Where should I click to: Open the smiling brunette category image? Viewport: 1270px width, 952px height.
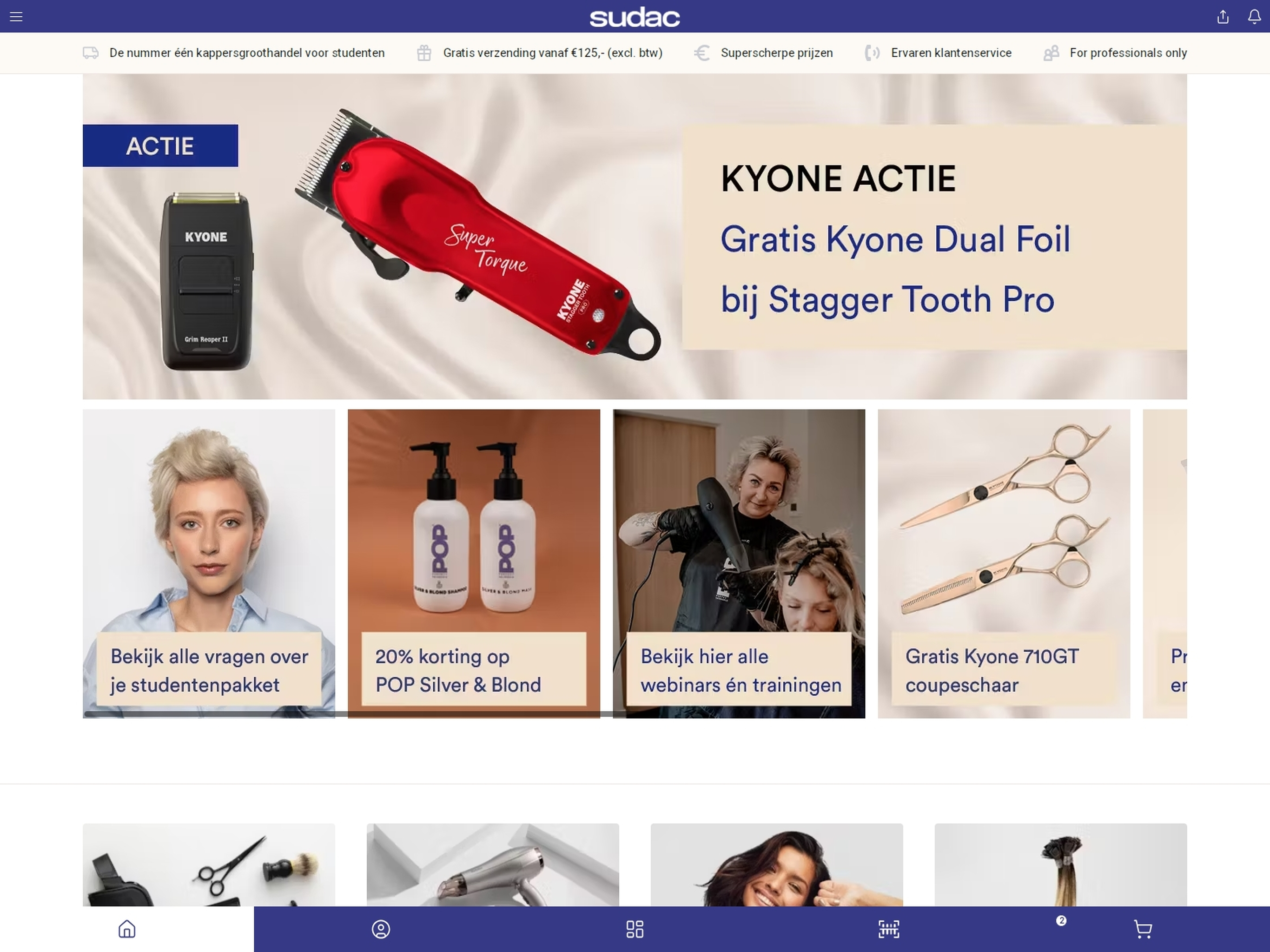pos(777,865)
